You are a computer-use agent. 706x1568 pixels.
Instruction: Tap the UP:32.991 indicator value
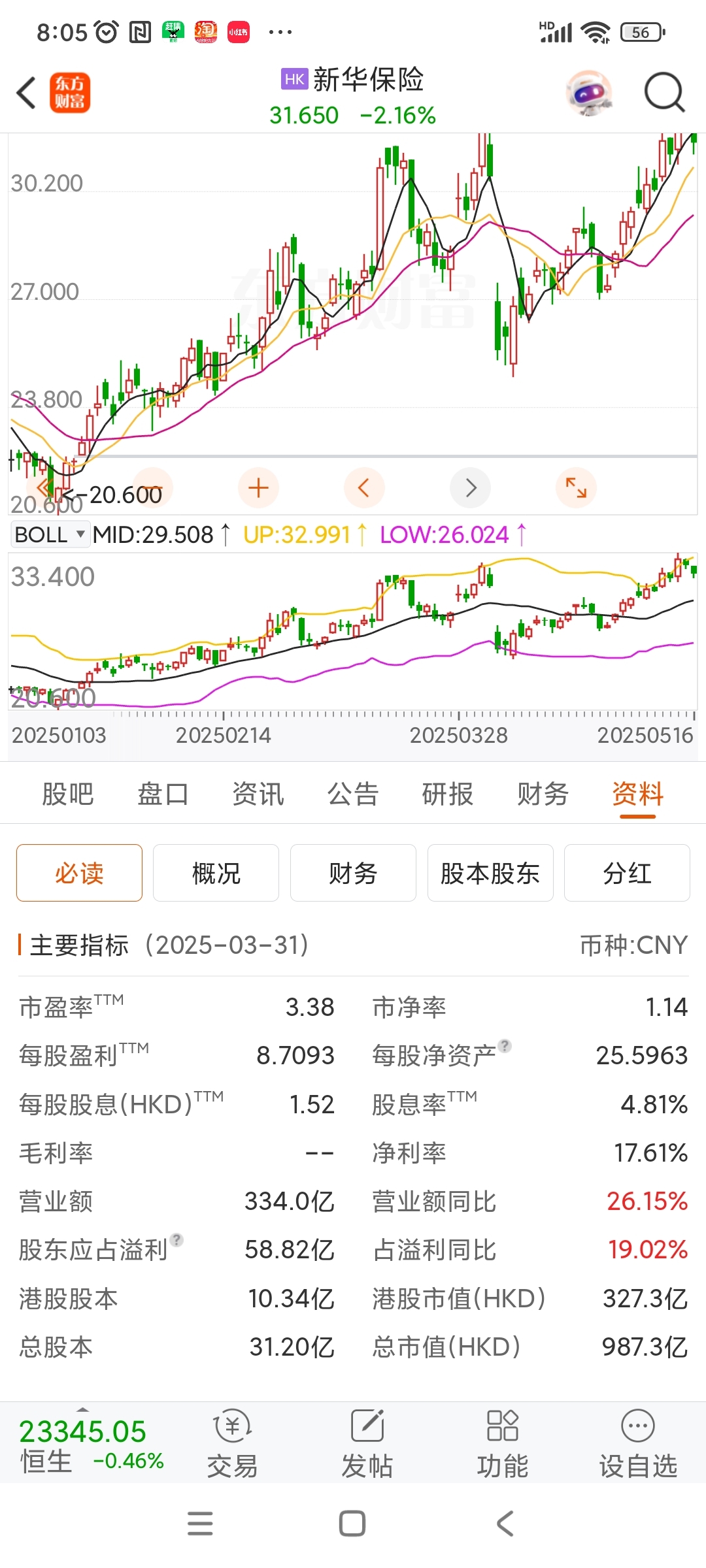point(305,534)
